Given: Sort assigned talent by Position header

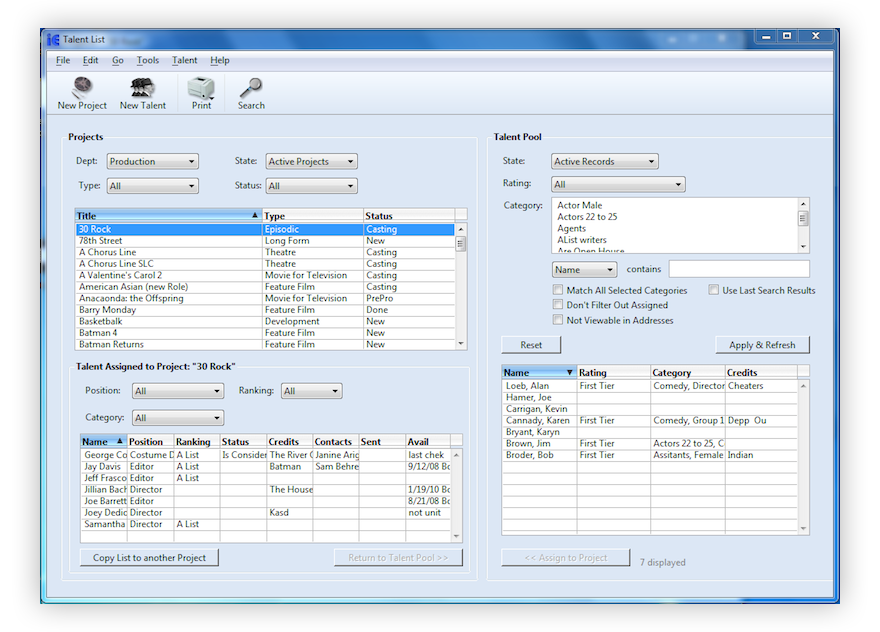Looking at the screenshot, I should (150, 441).
